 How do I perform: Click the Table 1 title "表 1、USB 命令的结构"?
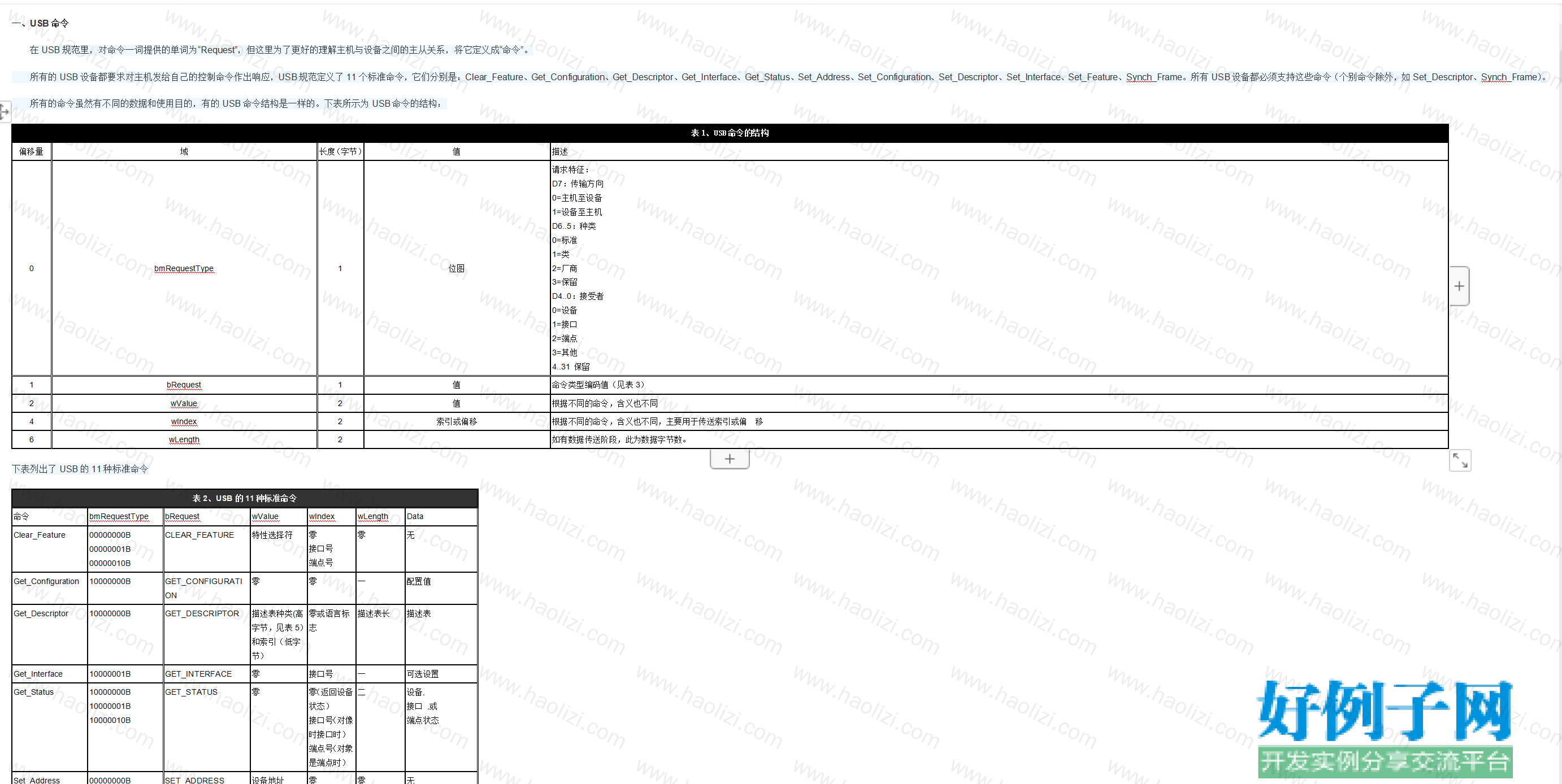tap(730, 133)
